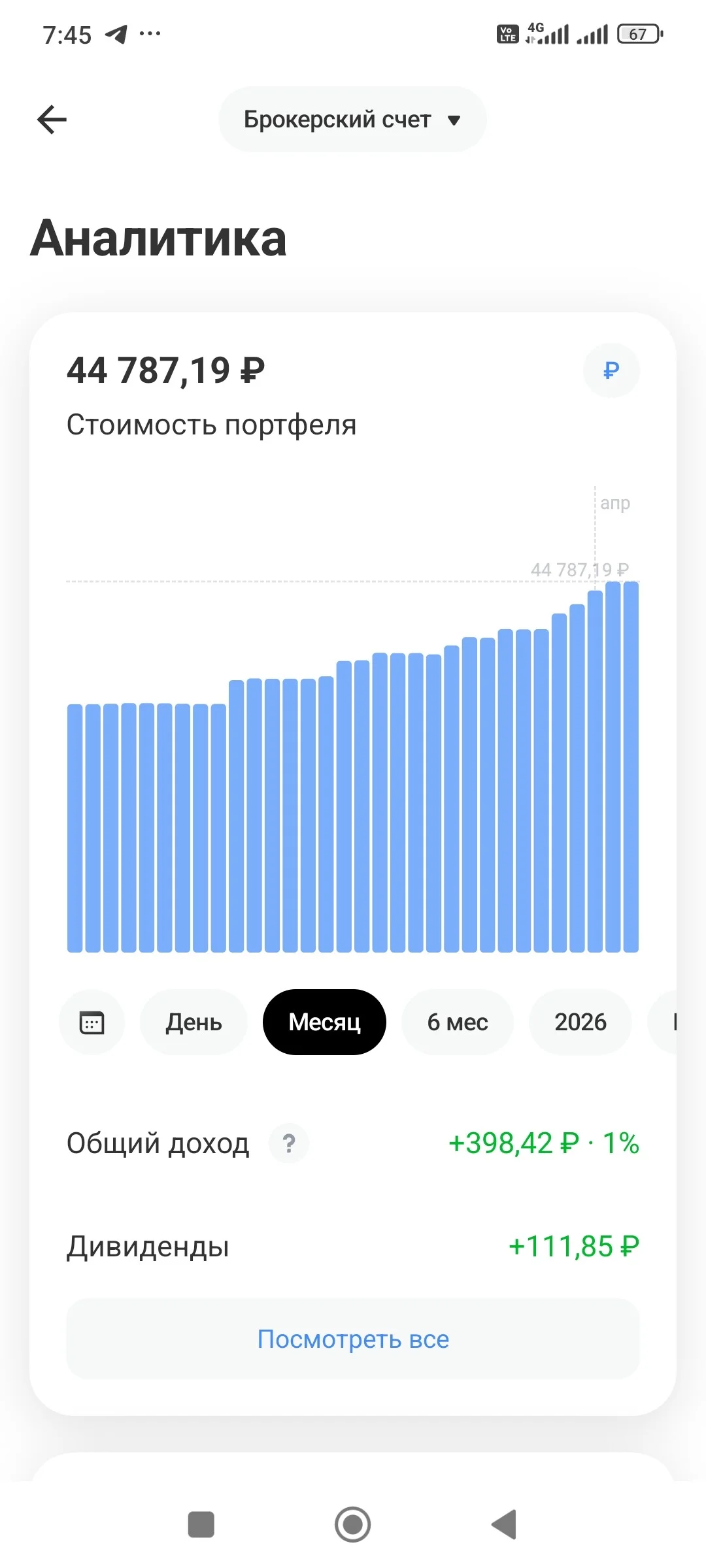The height and width of the screenshot is (1568, 706).
Task: Switch to the 6 мес period
Action: 458,1022
